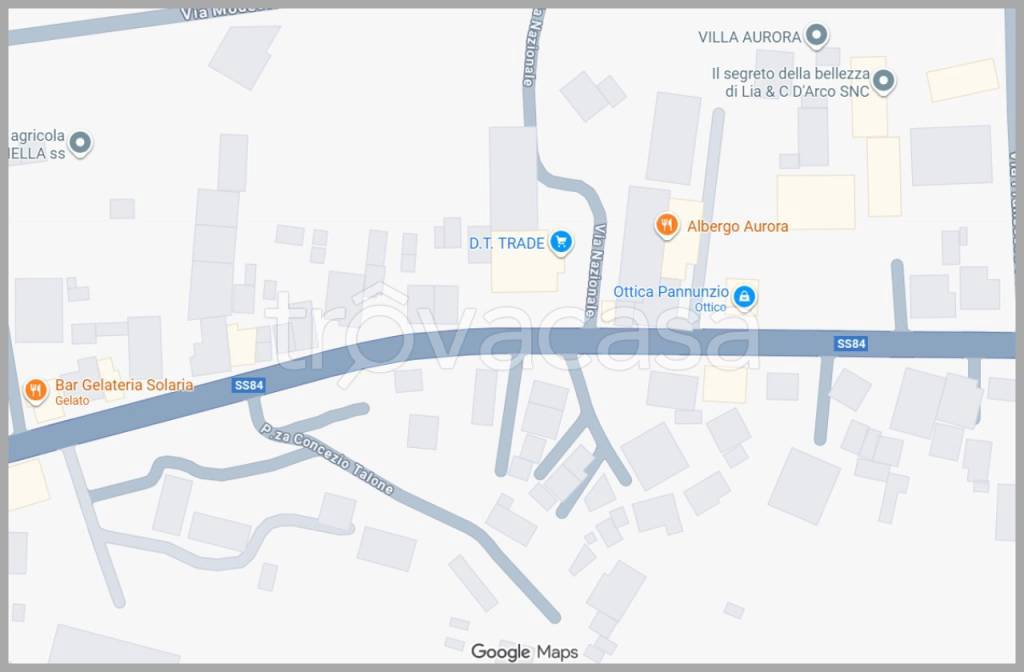Click the Albergo Aurora restaurant icon

click(x=666, y=226)
